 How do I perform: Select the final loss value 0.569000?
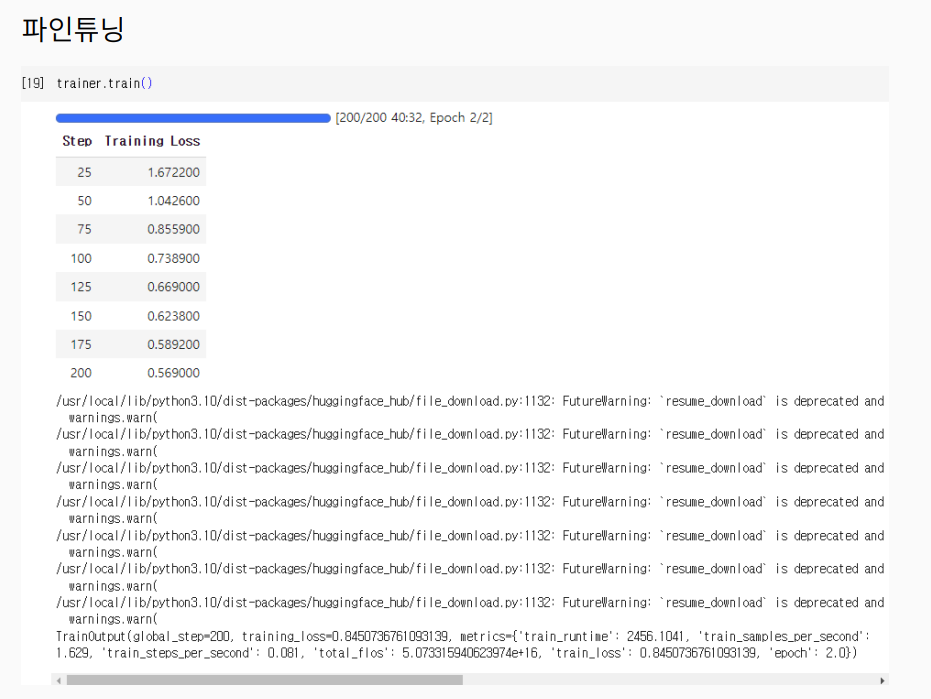click(x=173, y=373)
